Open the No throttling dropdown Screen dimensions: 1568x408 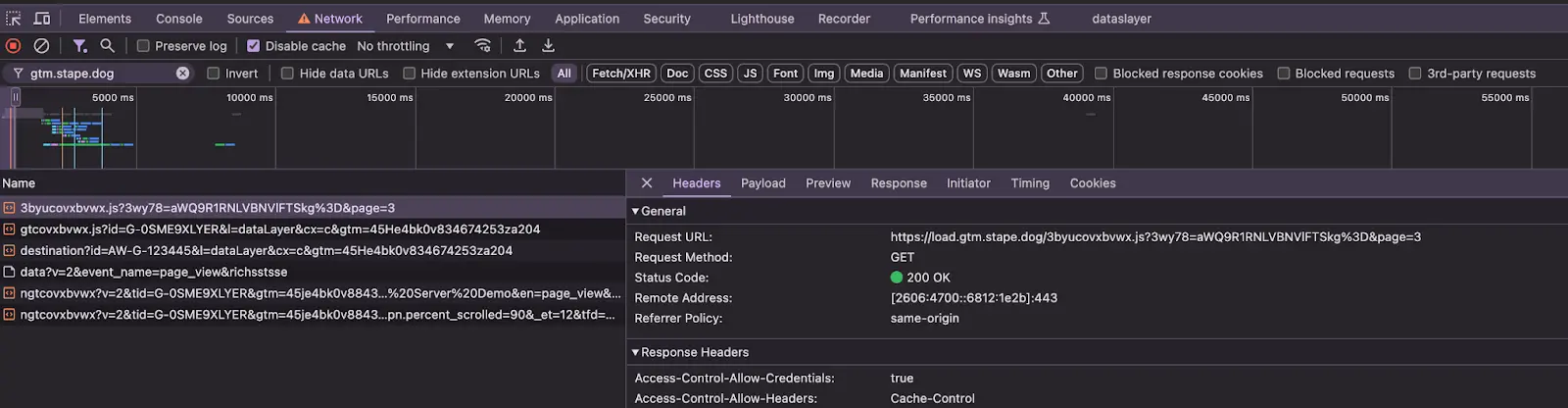[406, 46]
